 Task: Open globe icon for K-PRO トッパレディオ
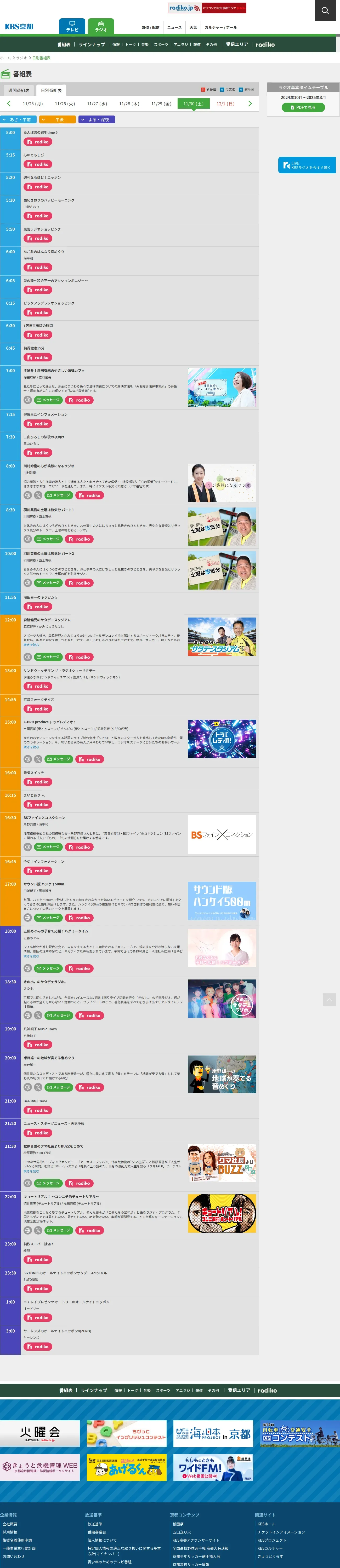coord(27,759)
